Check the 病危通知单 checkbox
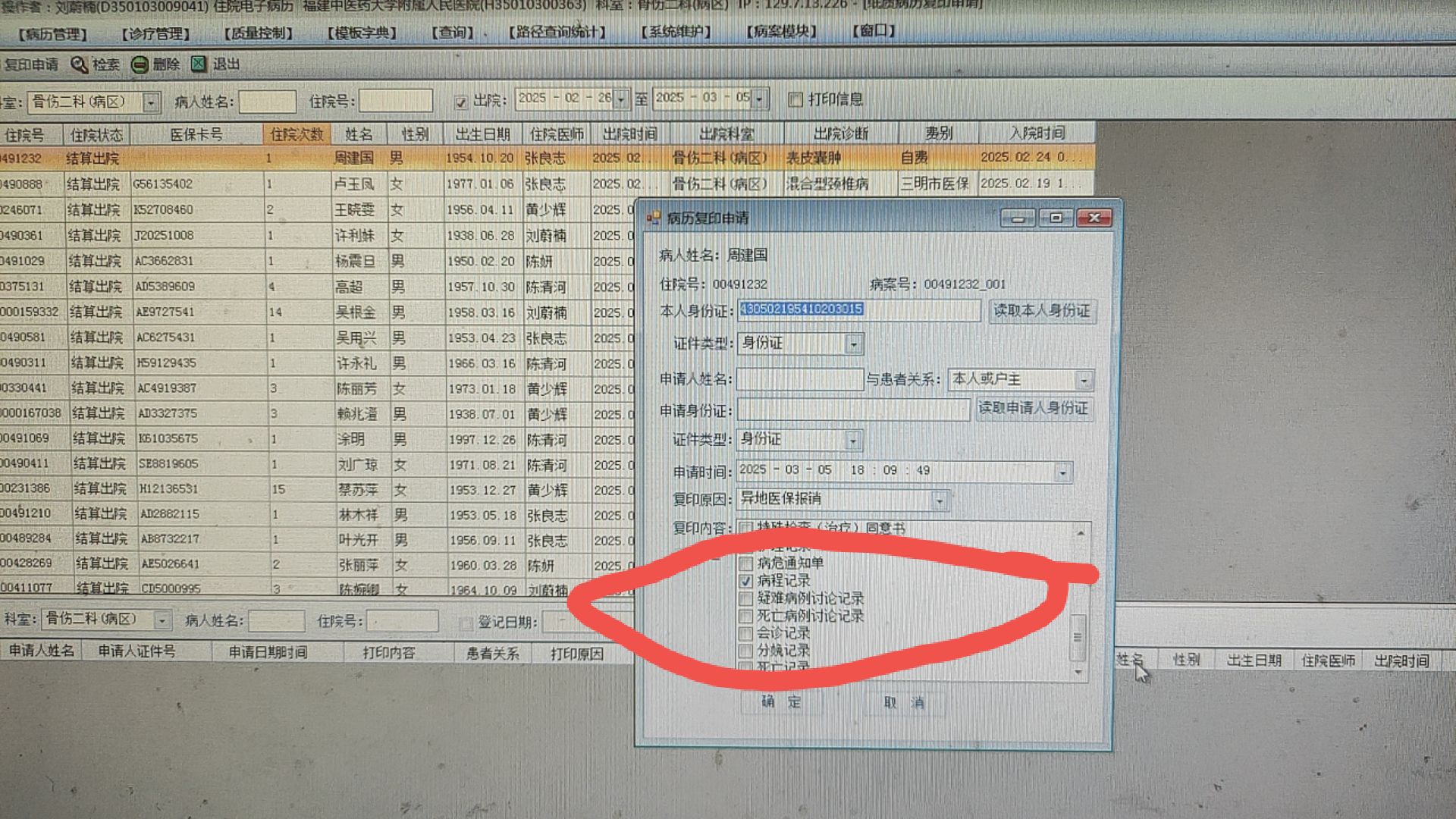The width and height of the screenshot is (1456, 819). 746,563
